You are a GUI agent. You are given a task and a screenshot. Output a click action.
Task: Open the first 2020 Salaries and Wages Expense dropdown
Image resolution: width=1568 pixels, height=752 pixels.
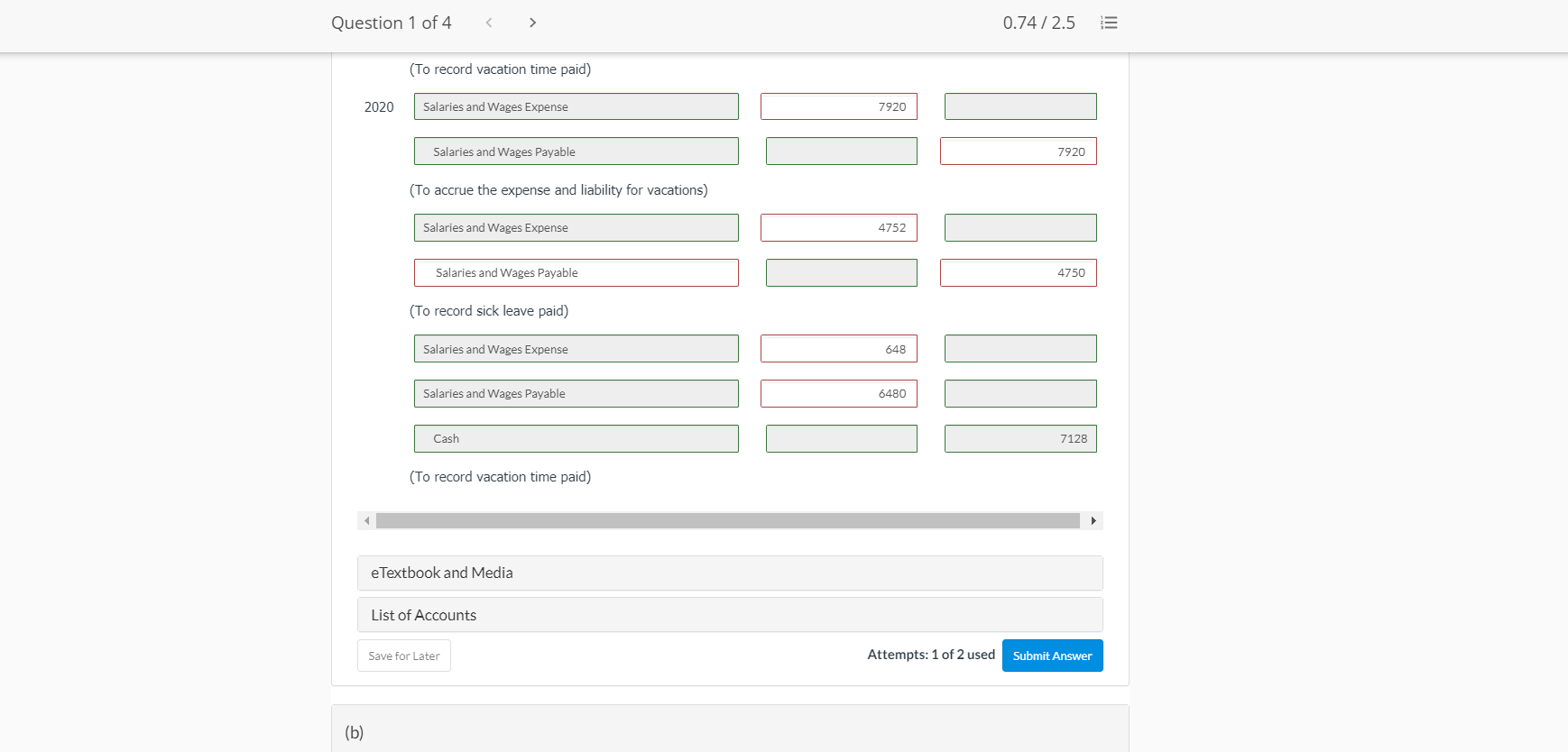coord(576,106)
